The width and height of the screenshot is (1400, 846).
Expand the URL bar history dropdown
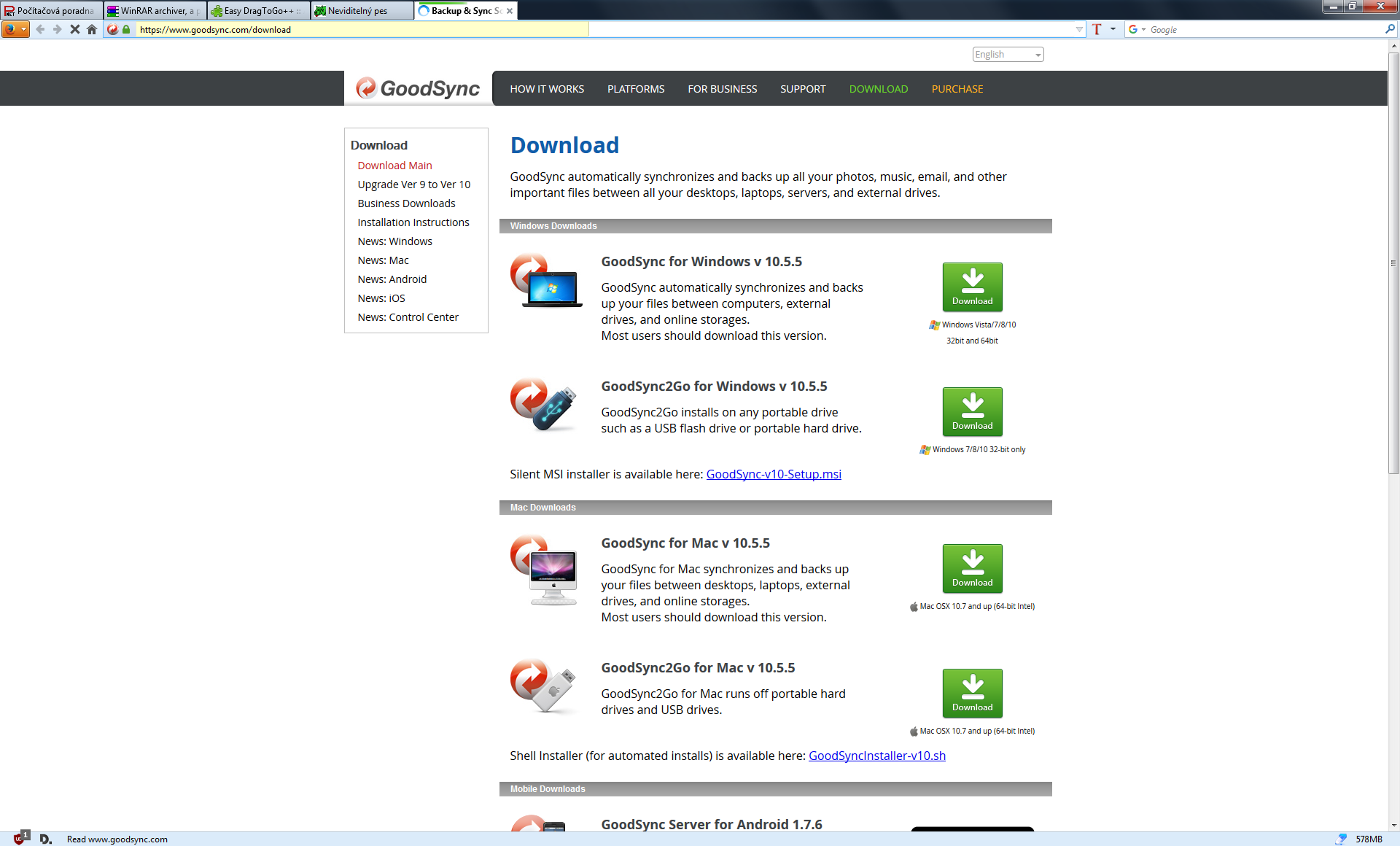click(x=1079, y=30)
